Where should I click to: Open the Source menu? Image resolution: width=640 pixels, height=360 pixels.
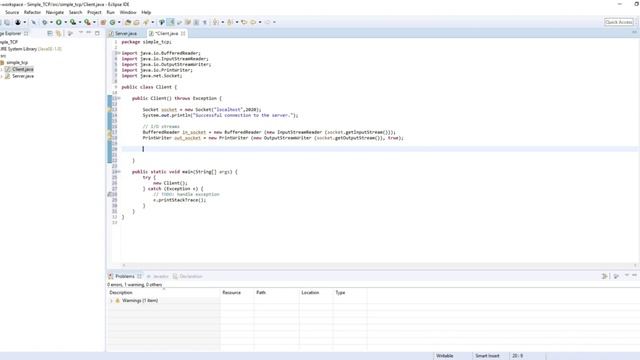(12, 12)
